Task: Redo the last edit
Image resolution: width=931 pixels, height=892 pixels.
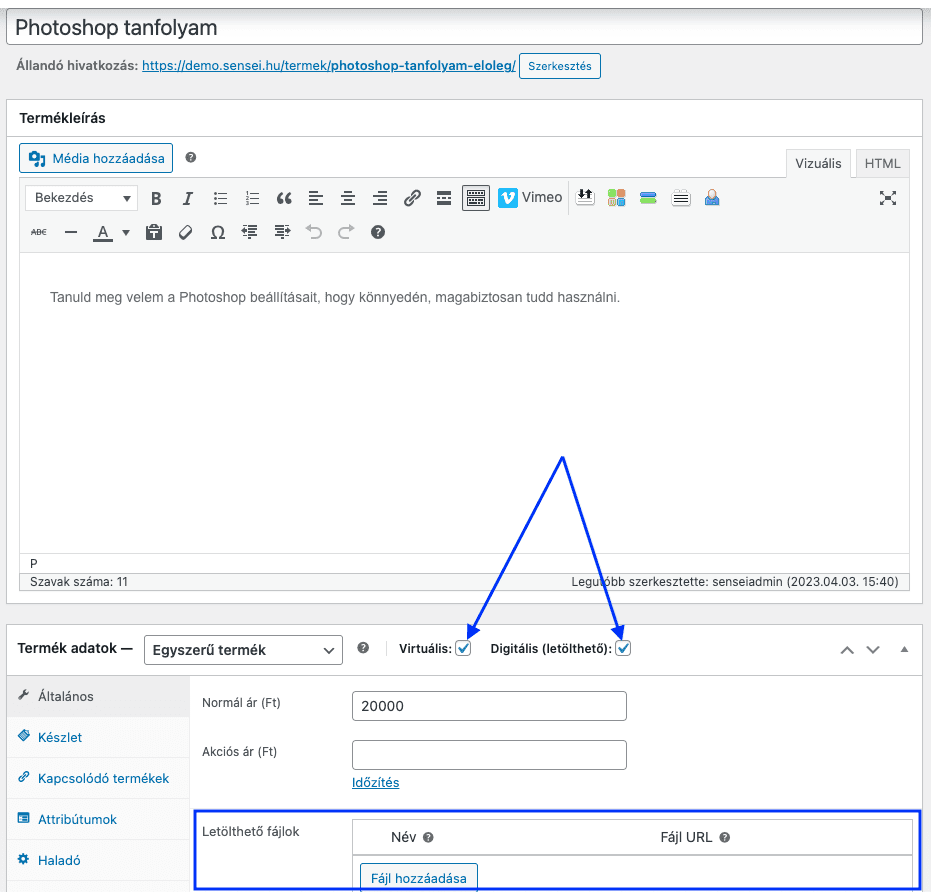Action: coord(346,232)
